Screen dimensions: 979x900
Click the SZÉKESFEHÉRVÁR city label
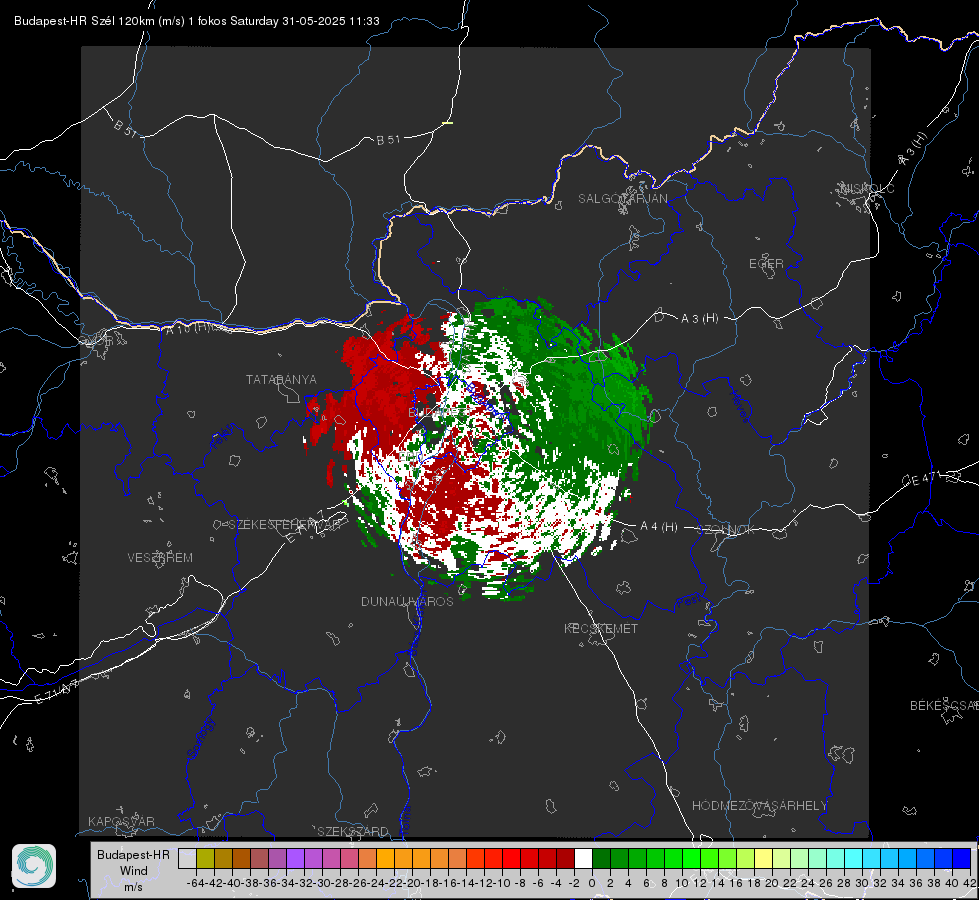click(287, 525)
